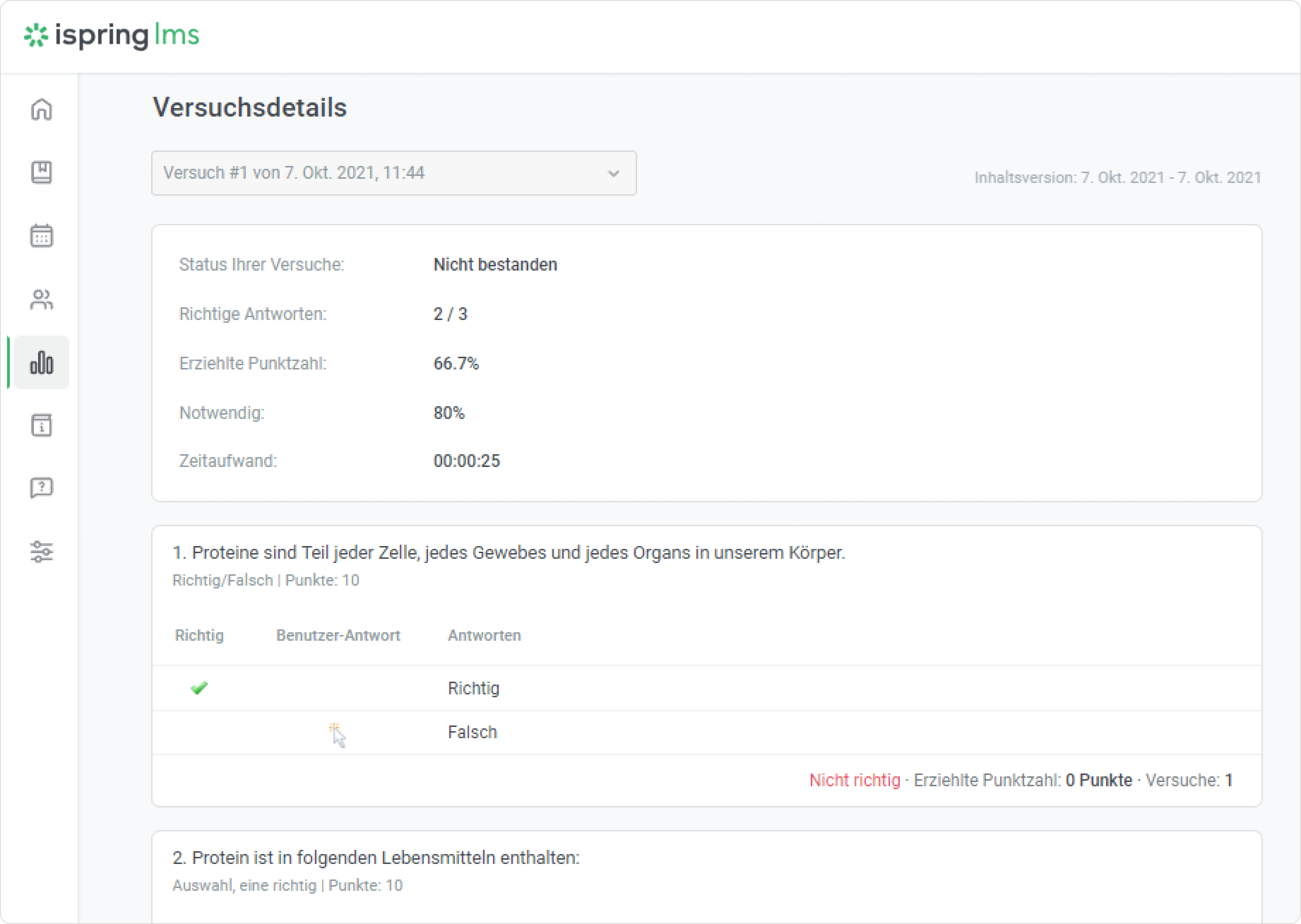Click the 'Richtig' answer option text
Viewport: 1301px width, 924px height.
(x=473, y=688)
